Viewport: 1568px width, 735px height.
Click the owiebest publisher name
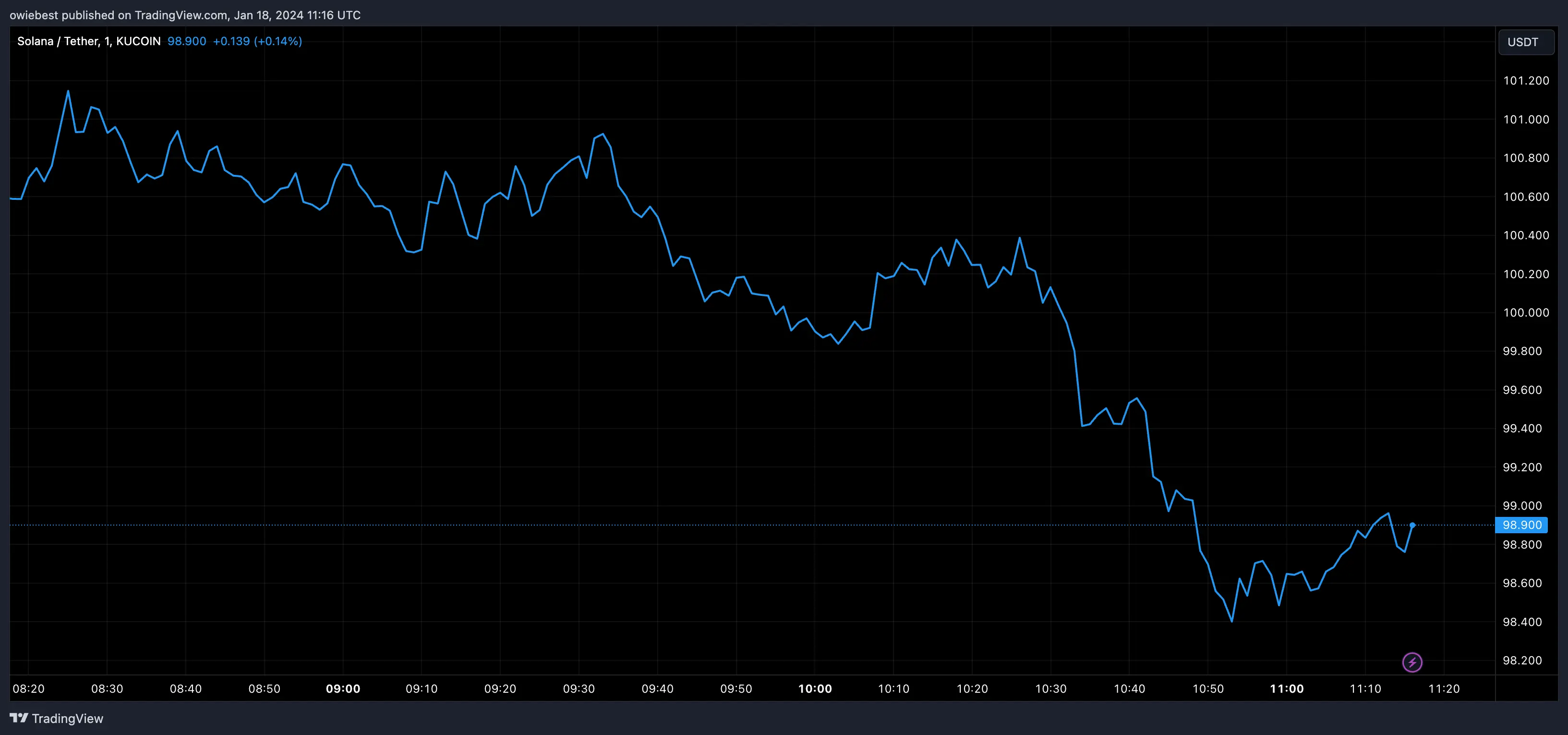36,15
